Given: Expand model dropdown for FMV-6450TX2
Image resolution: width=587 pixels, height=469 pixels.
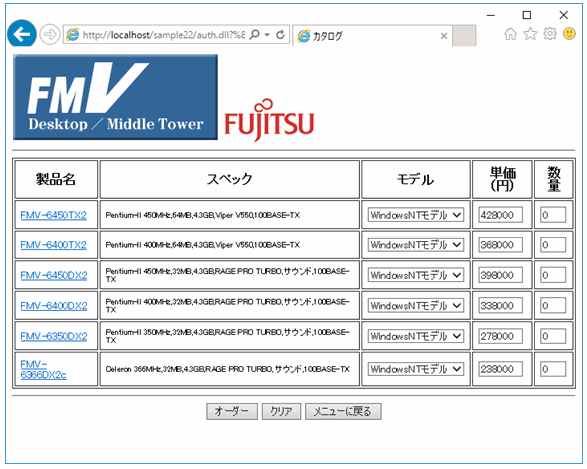Looking at the screenshot, I should 416,215.
